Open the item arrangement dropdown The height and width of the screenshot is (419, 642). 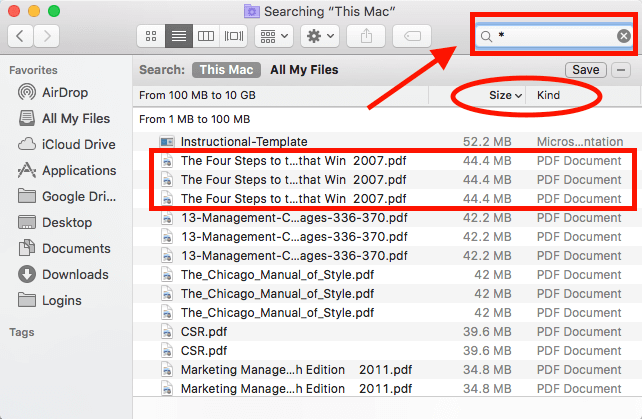(x=274, y=36)
